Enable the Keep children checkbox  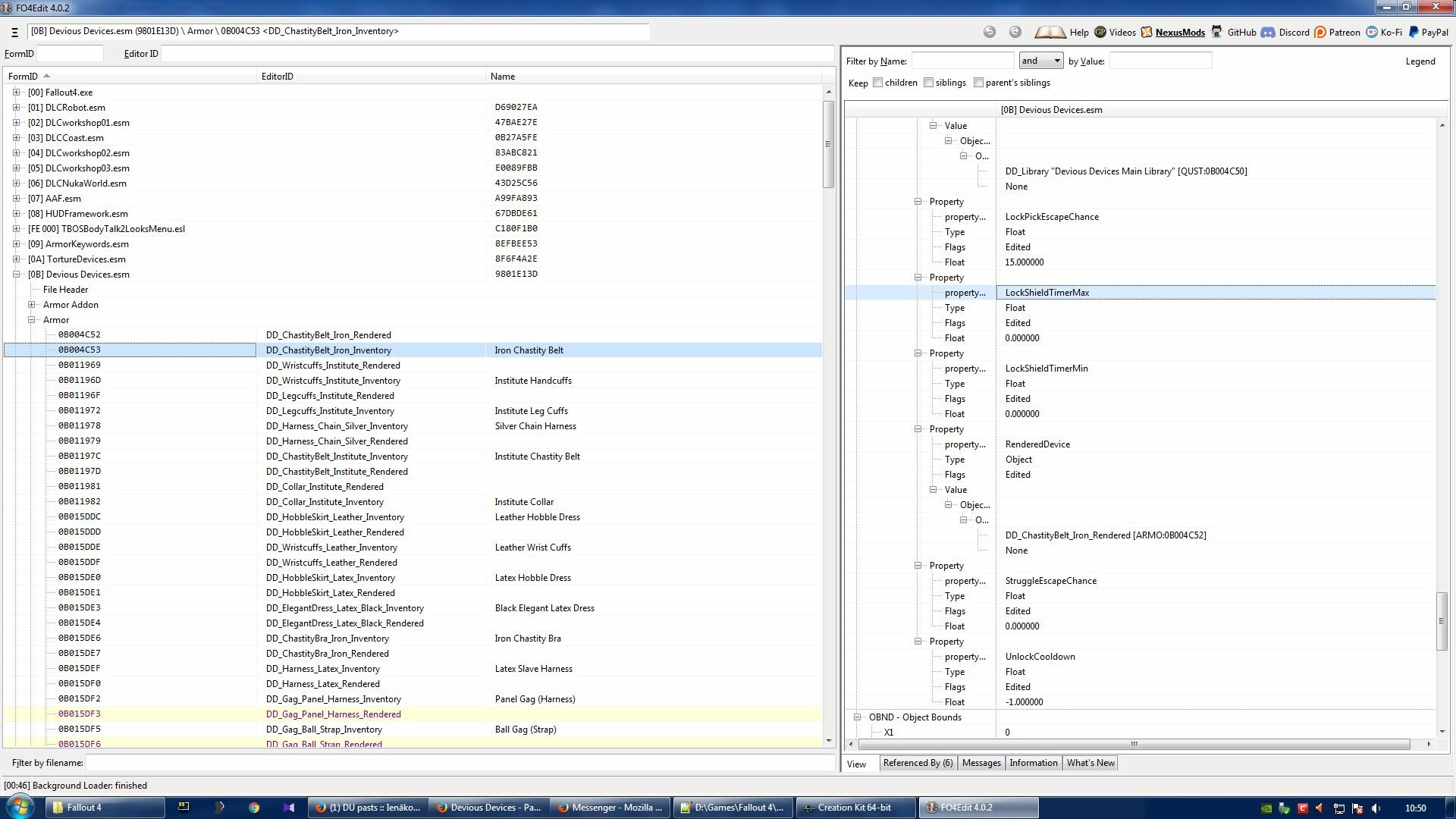tap(877, 83)
